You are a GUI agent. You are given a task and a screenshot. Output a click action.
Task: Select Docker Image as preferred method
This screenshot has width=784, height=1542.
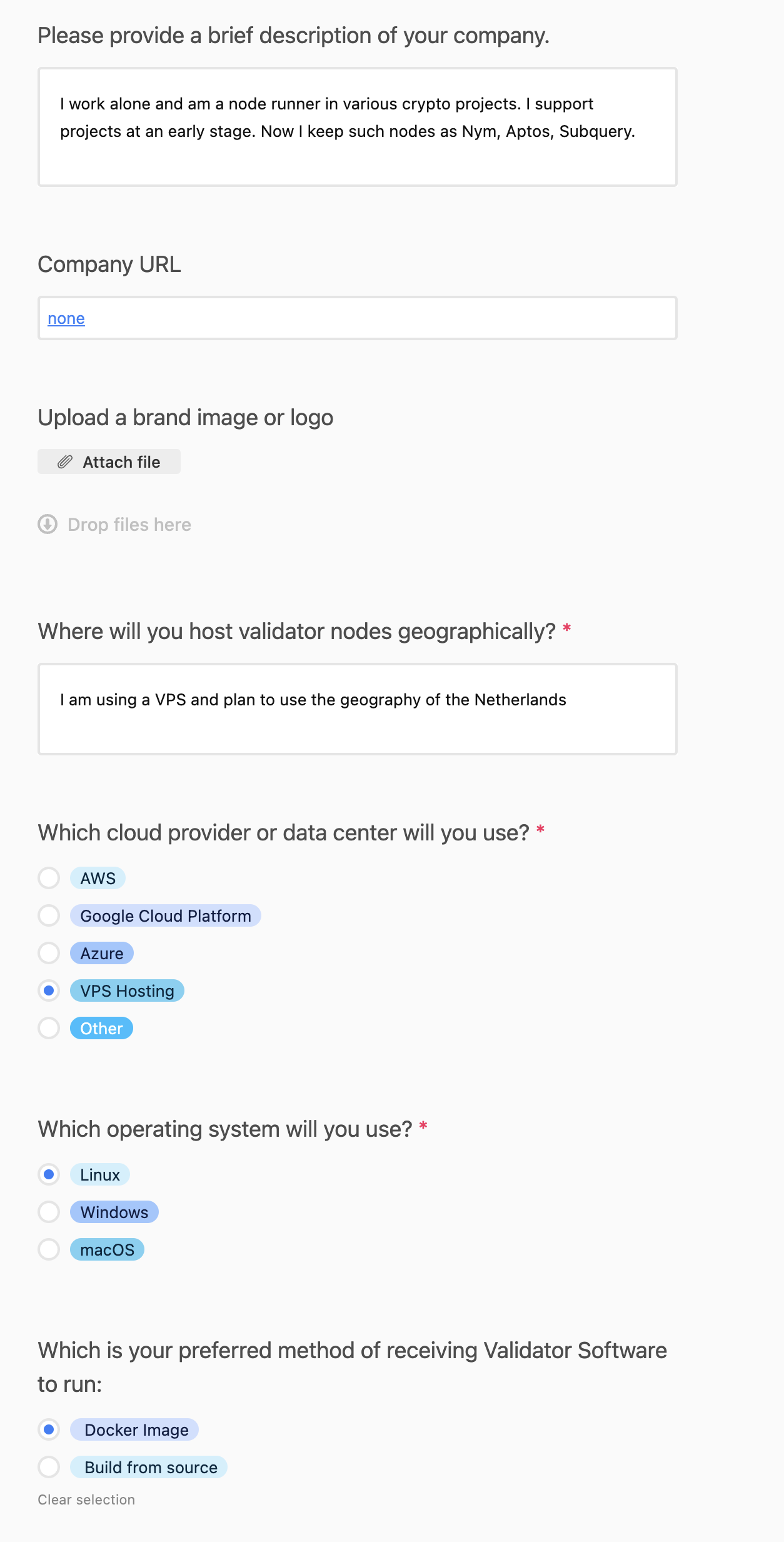[x=49, y=1429]
